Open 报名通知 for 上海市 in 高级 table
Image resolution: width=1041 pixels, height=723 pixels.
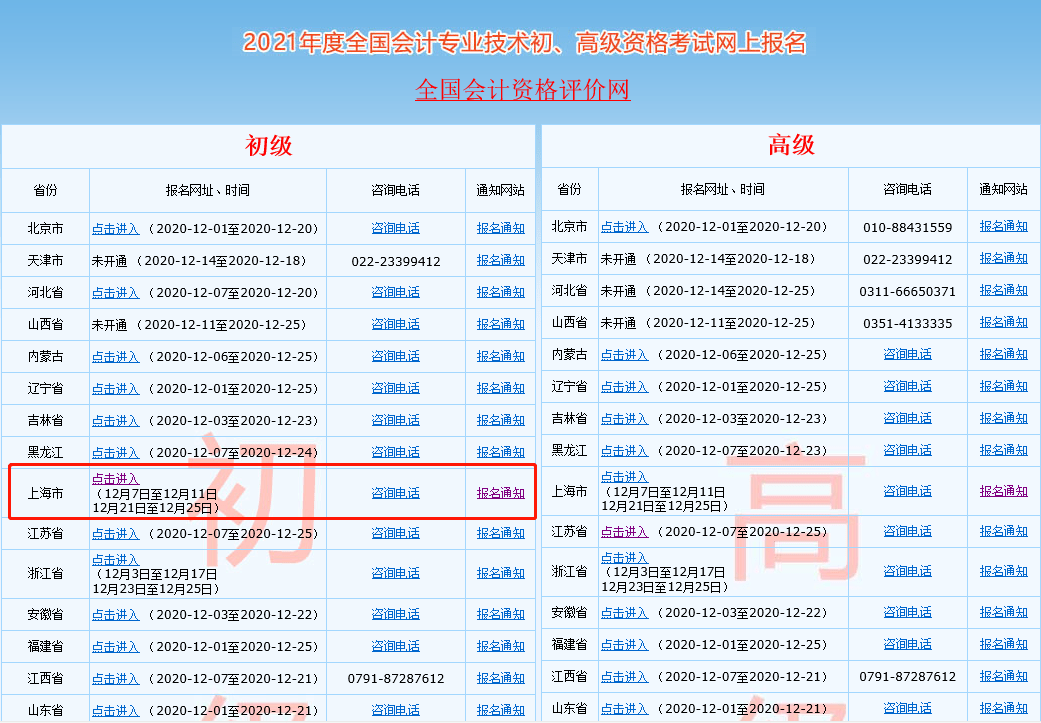[1004, 491]
